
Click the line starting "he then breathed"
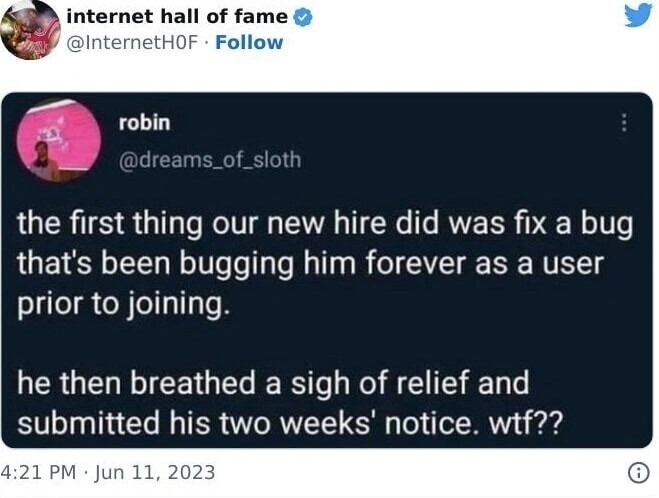273,383
